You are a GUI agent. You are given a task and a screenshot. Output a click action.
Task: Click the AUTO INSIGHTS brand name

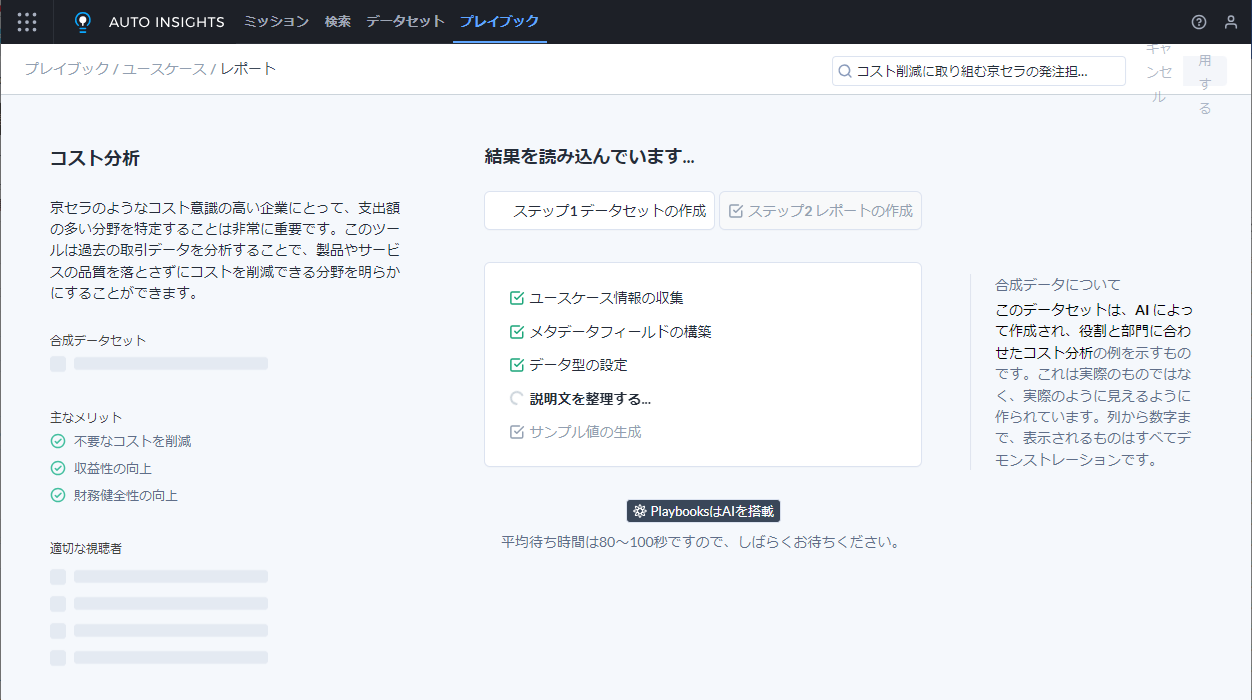pyautogui.click(x=167, y=22)
